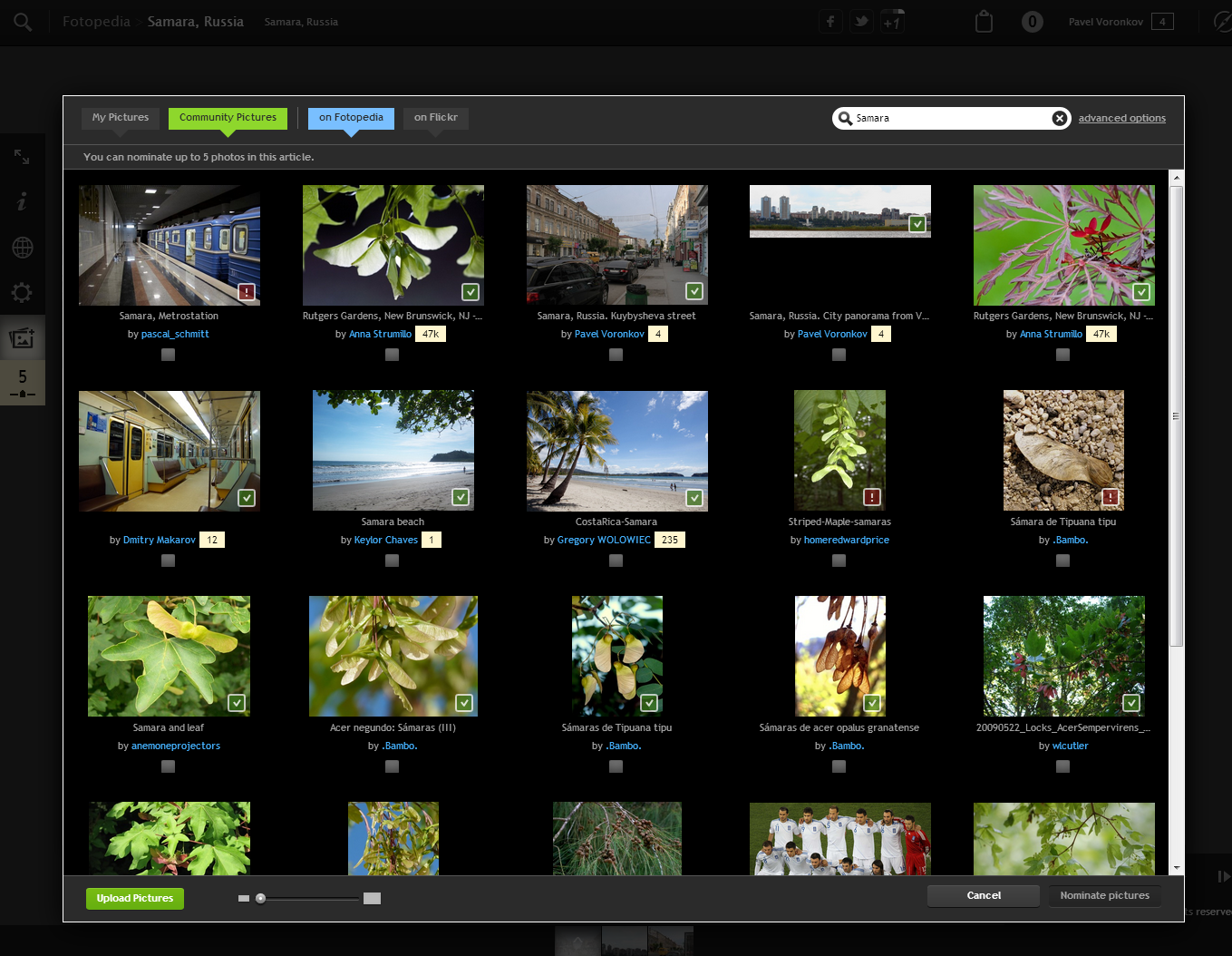This screenshot has height=956, width=1232.
Task: Open the globe icon in left sidebar
Action: click(22, 248)
